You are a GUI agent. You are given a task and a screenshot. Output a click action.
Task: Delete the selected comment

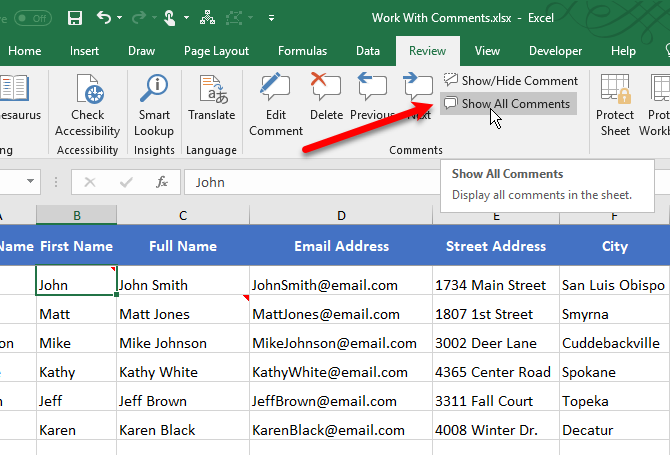pos(326,98)
